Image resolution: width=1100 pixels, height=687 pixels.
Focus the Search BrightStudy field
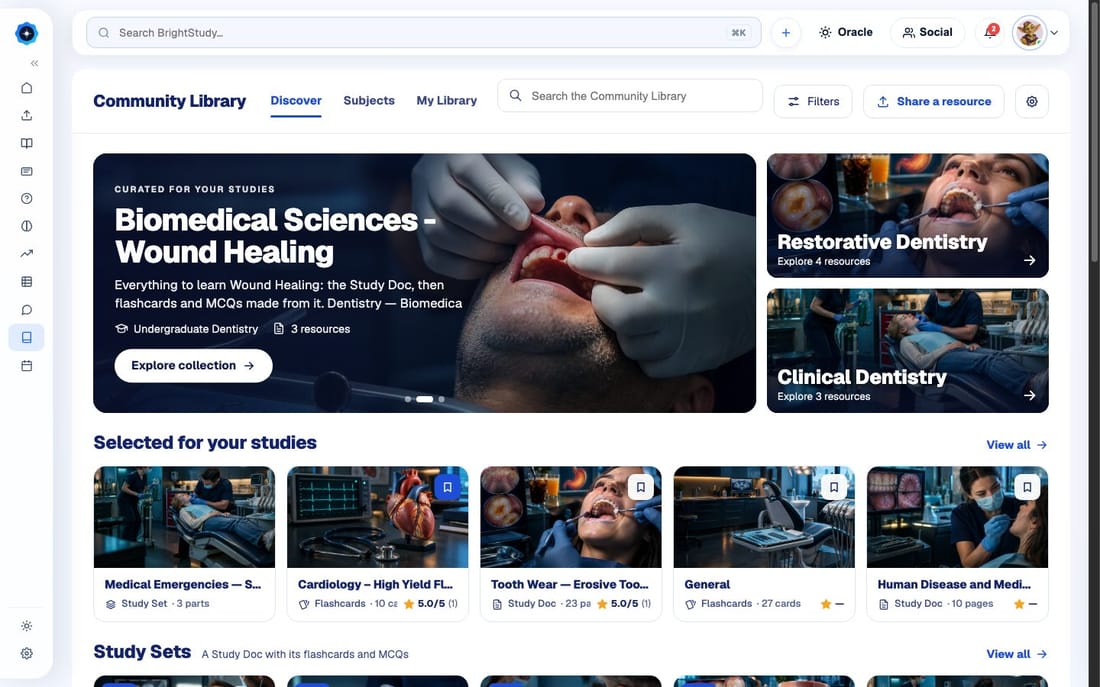[423, 33]
